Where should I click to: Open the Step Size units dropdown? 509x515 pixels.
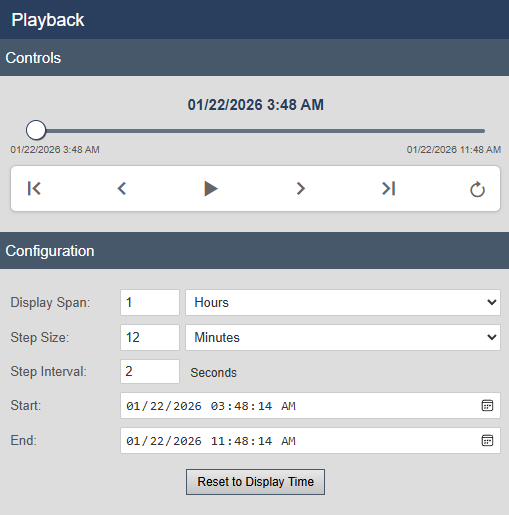coord(343,337)
